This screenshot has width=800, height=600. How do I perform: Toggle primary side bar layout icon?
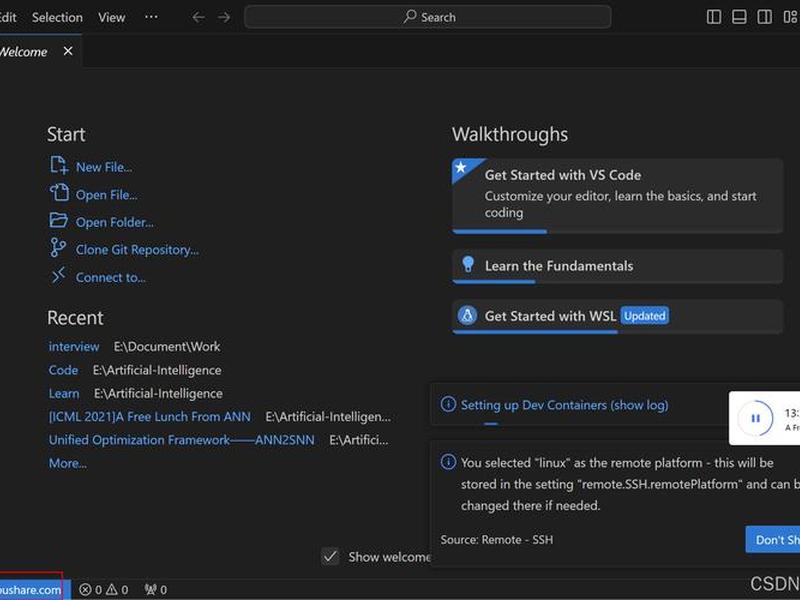pos(714,17)
